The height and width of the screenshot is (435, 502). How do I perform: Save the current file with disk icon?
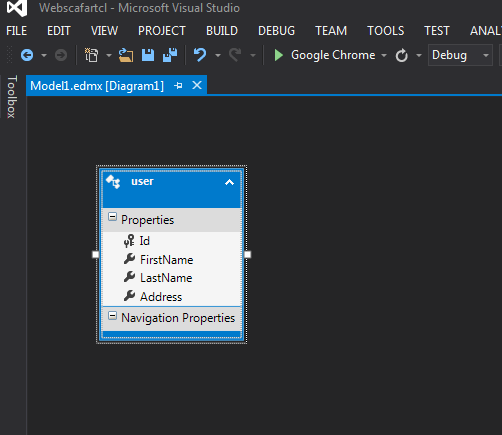pos(148,55)
